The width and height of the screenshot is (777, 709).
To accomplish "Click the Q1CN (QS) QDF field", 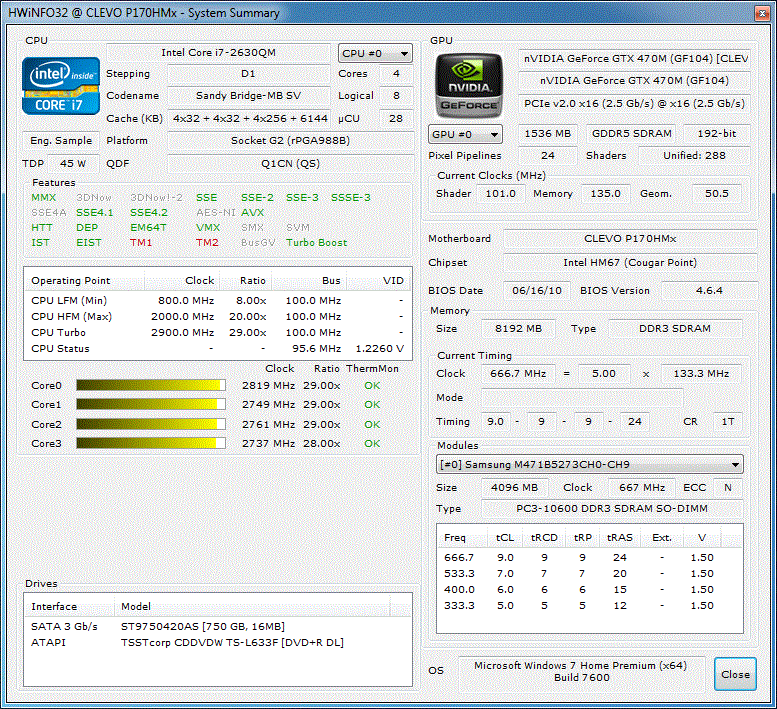I will tap(290, 164).
